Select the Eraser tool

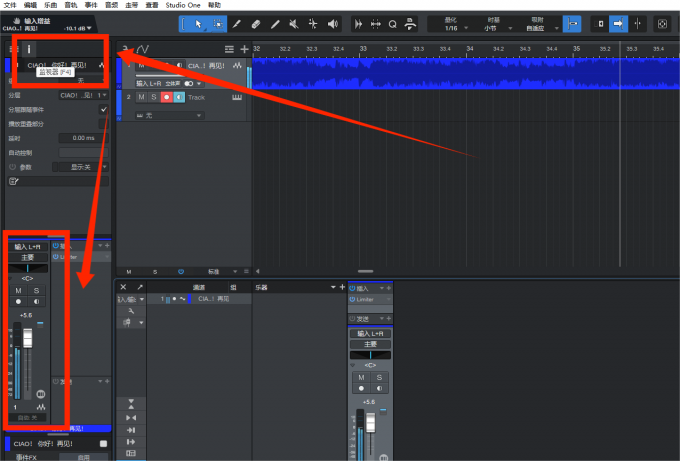click(x=256, y=24)
